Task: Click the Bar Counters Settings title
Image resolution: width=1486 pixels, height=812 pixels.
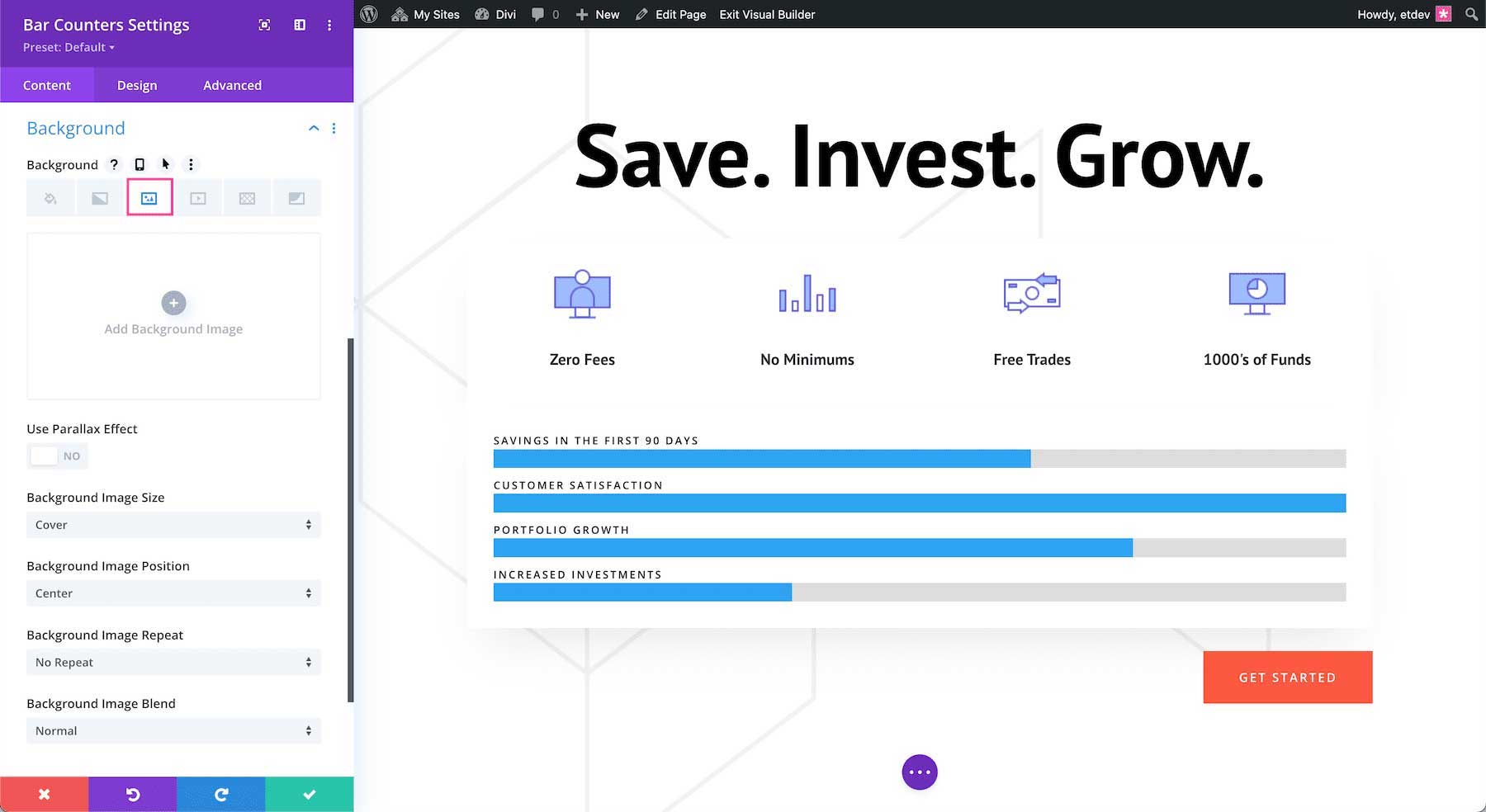Action: [106, 25]
